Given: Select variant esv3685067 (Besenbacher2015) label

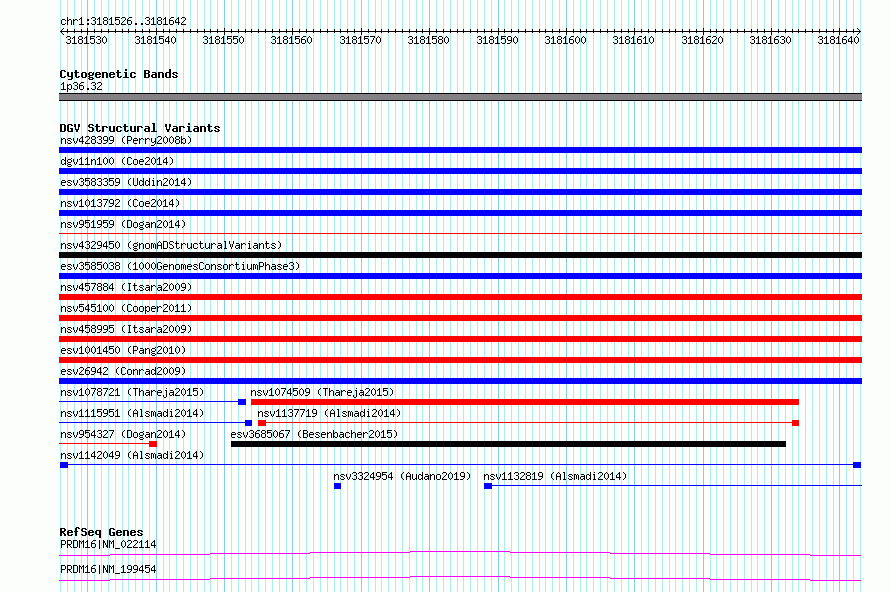Looking at the screenshot, I should point(314,434).
